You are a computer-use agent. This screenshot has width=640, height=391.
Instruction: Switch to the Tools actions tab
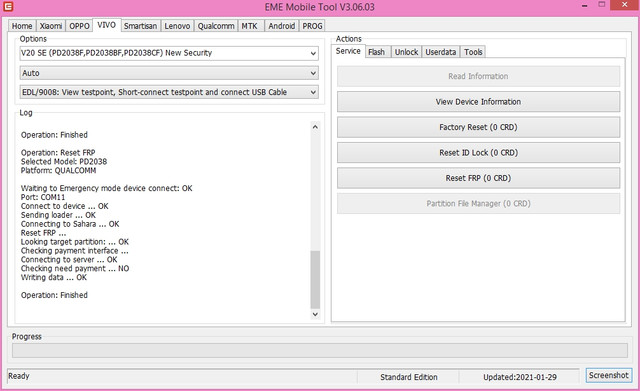click(473, 52)
